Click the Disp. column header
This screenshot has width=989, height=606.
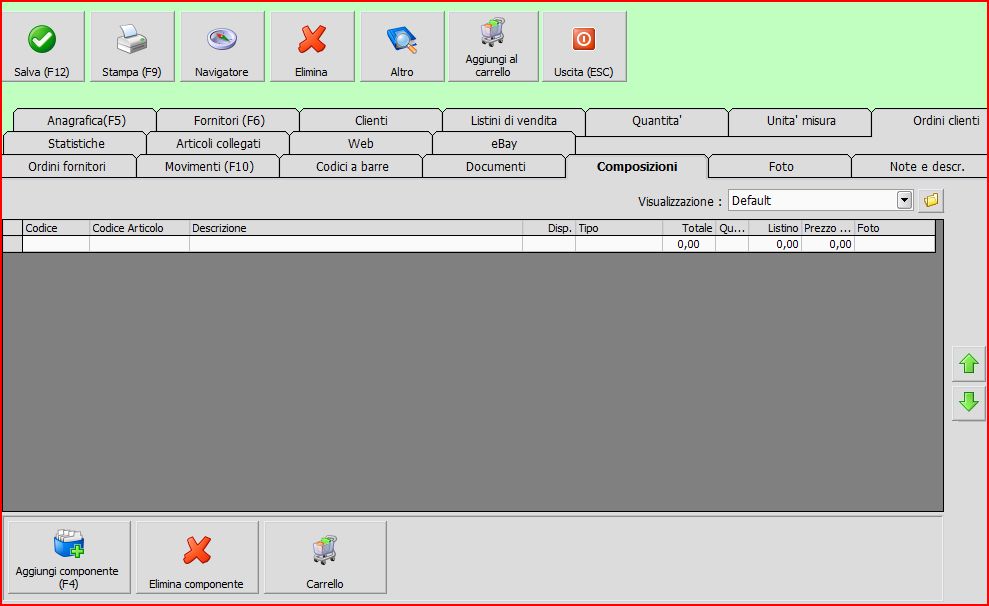[x=549, y=228]
